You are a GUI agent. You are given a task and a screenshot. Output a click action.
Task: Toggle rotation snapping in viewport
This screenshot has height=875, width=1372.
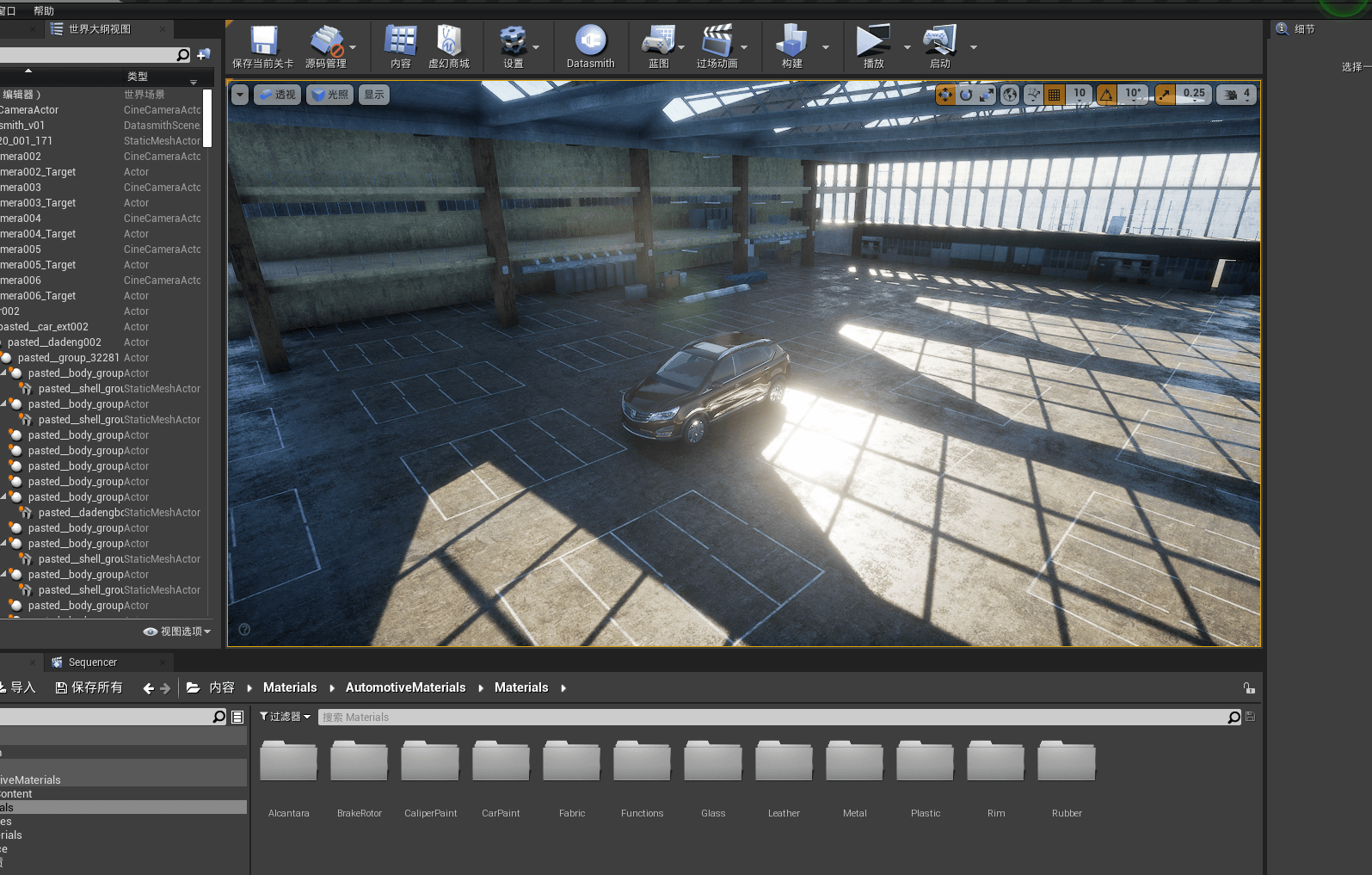1107,95
